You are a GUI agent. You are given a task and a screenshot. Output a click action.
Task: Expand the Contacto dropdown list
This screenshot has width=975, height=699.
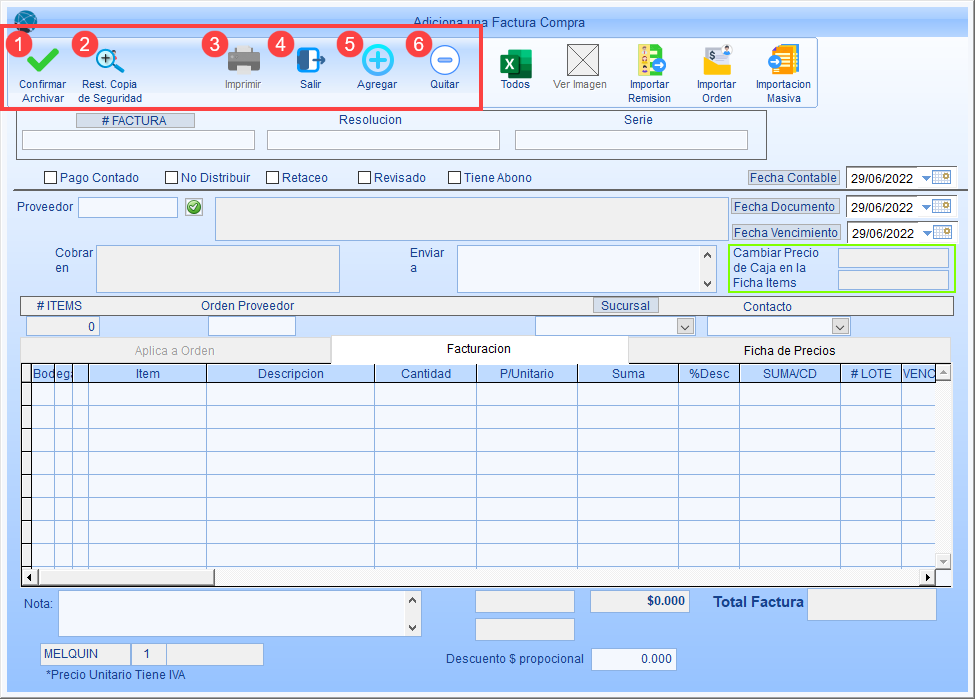(x=840, y=326)
